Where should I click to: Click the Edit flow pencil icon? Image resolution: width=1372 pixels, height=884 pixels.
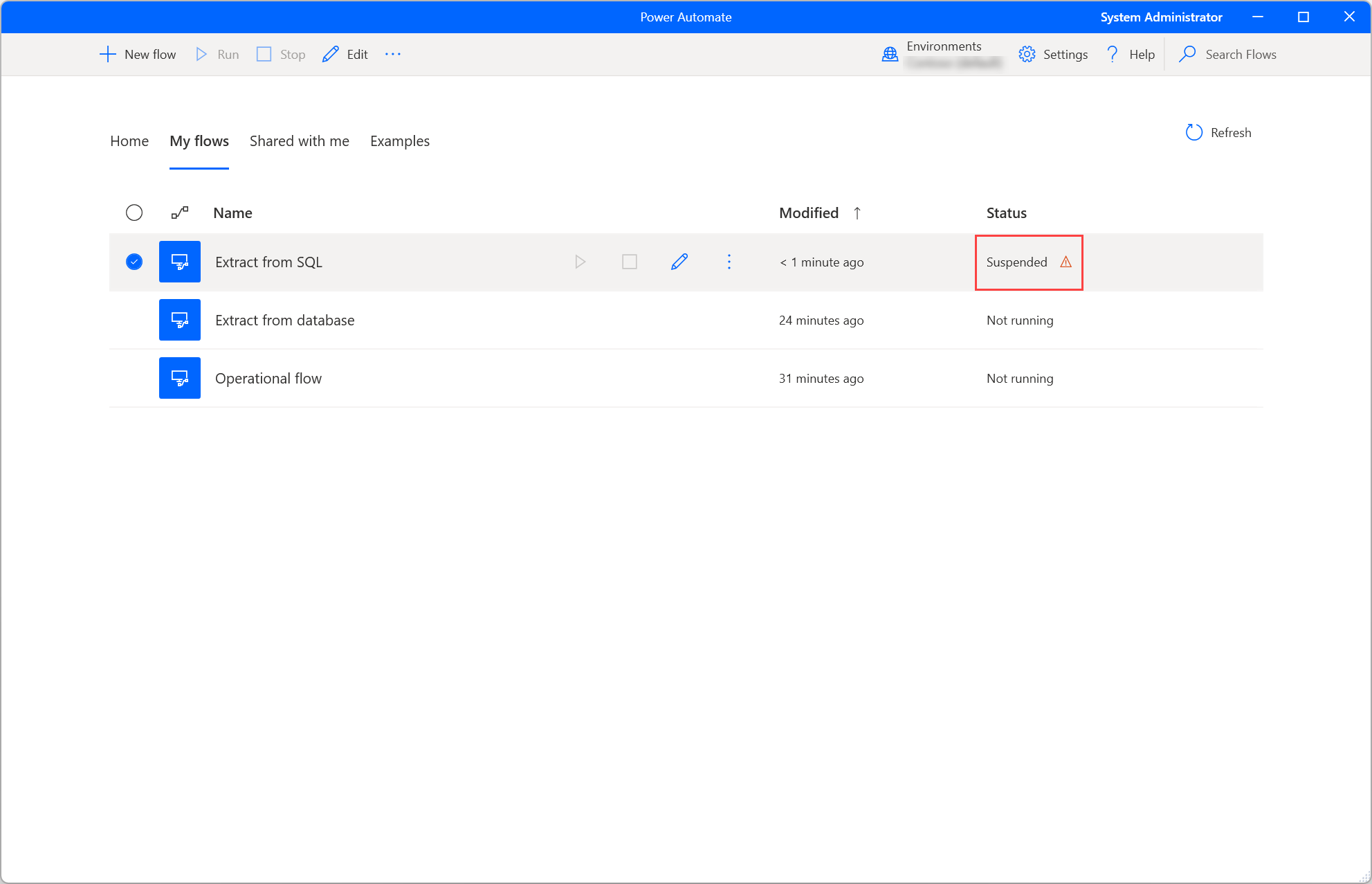pyautogui.click(x=679, y=262)
